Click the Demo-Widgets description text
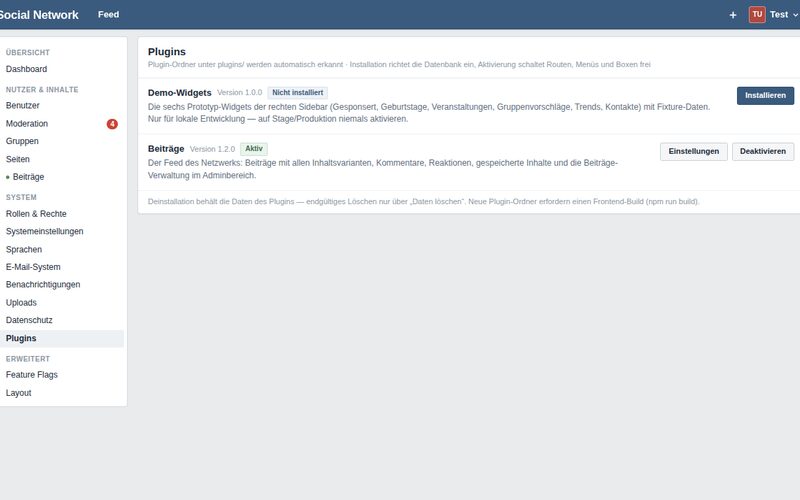The height and width of the screenshot is (500, 800). tap(429, 113)
